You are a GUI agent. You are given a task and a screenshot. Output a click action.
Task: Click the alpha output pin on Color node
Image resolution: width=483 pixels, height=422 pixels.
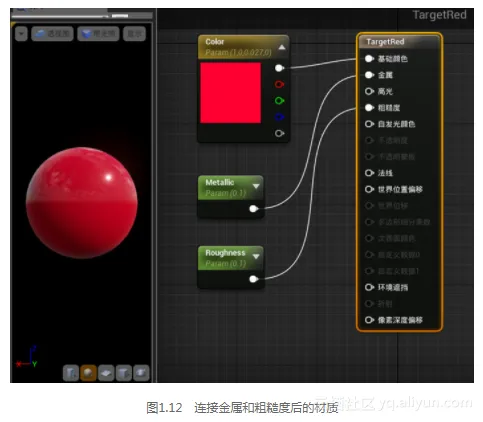[x=279, y=133]
